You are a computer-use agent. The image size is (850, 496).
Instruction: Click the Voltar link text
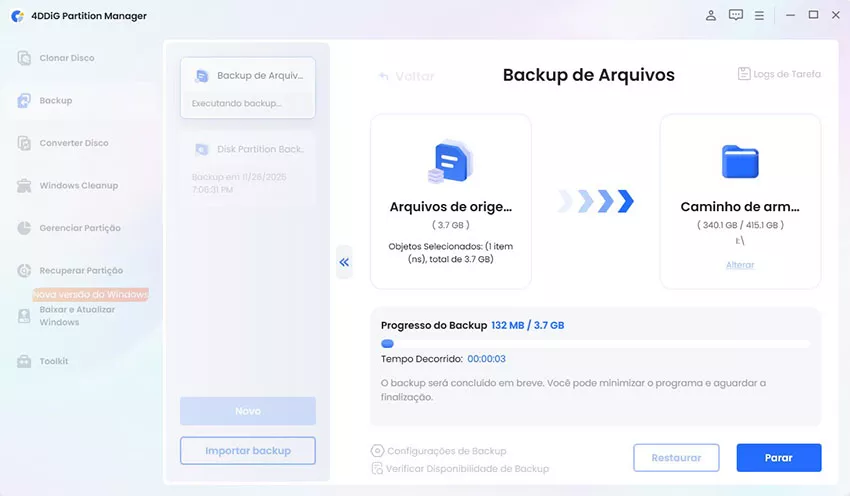[415, 76]
